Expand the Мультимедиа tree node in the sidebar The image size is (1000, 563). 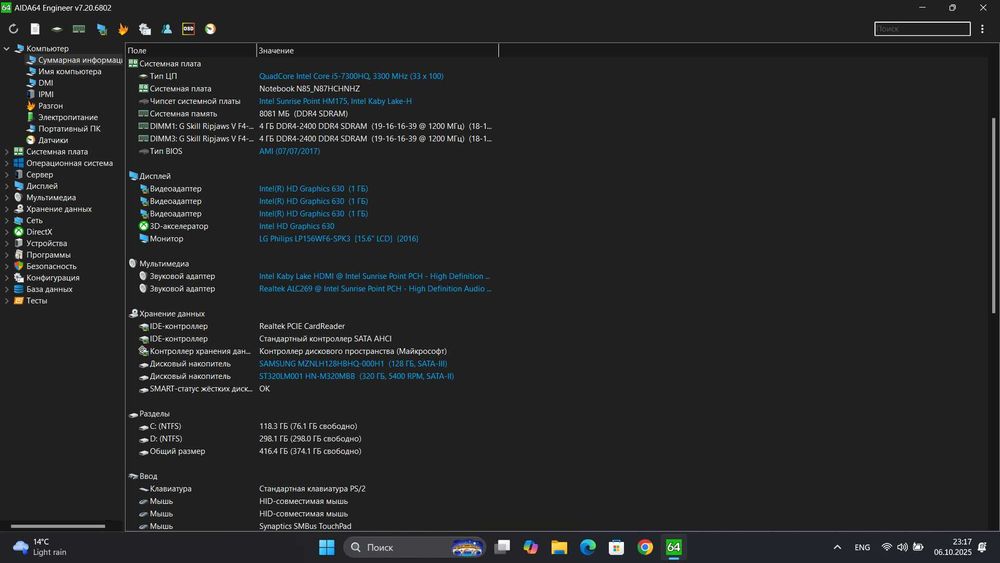coord(6,198)
